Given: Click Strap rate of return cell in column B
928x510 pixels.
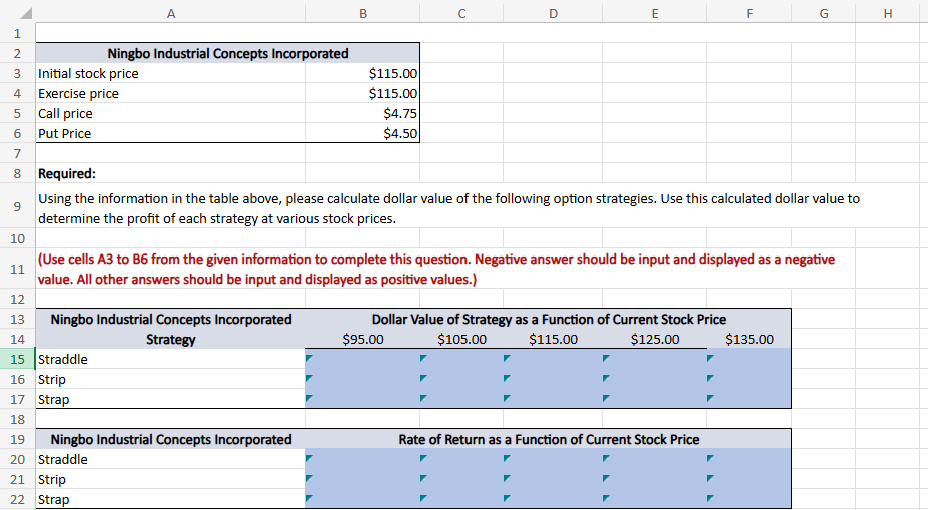Looking at the screenshot, I should pos(362,499).
